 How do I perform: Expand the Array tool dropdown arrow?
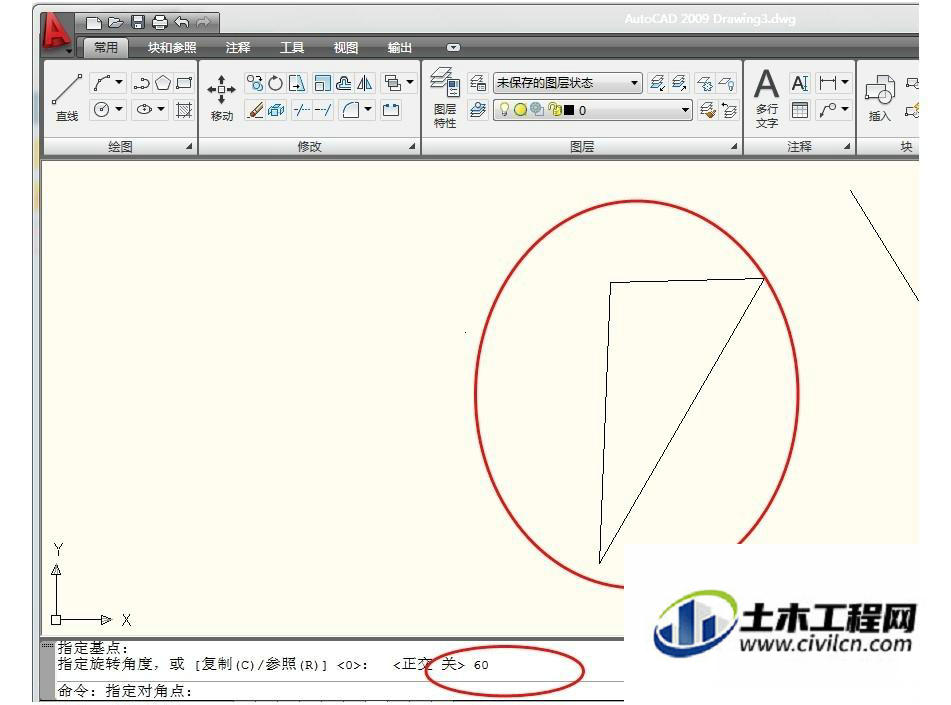click(x=410, y=82)
